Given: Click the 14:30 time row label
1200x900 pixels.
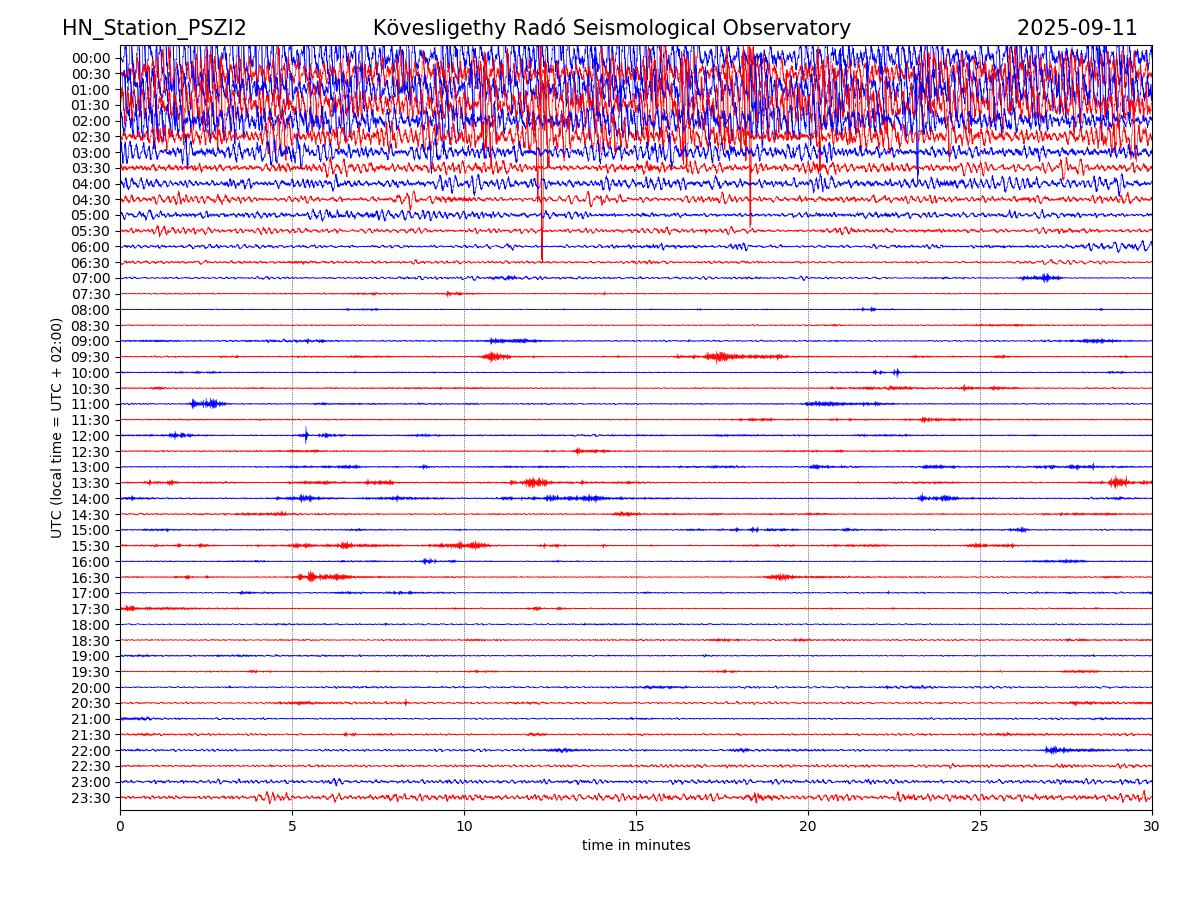Looking at the screenshot, I should pyautogui.click(x=91, y=515).
